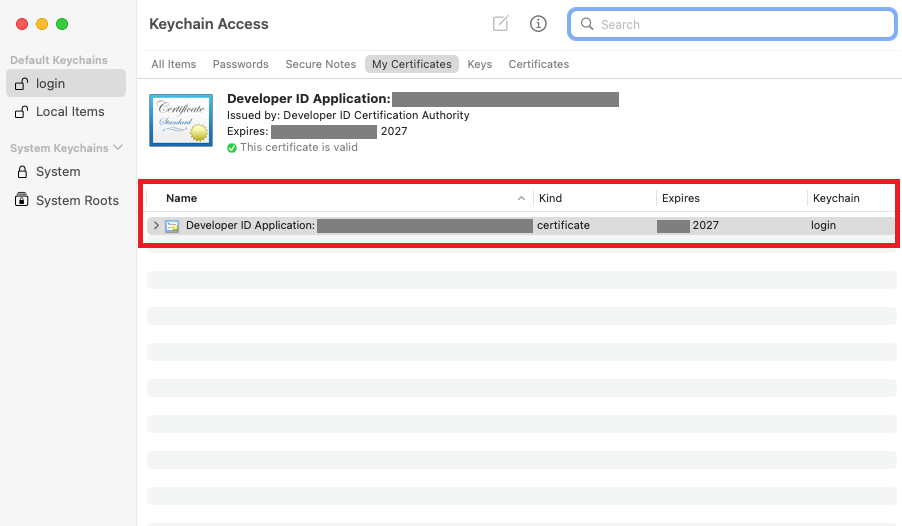Click the "certificate" kind cell
Screen dimensions: 902x526
pyautogui.click(x=563, y=226)
